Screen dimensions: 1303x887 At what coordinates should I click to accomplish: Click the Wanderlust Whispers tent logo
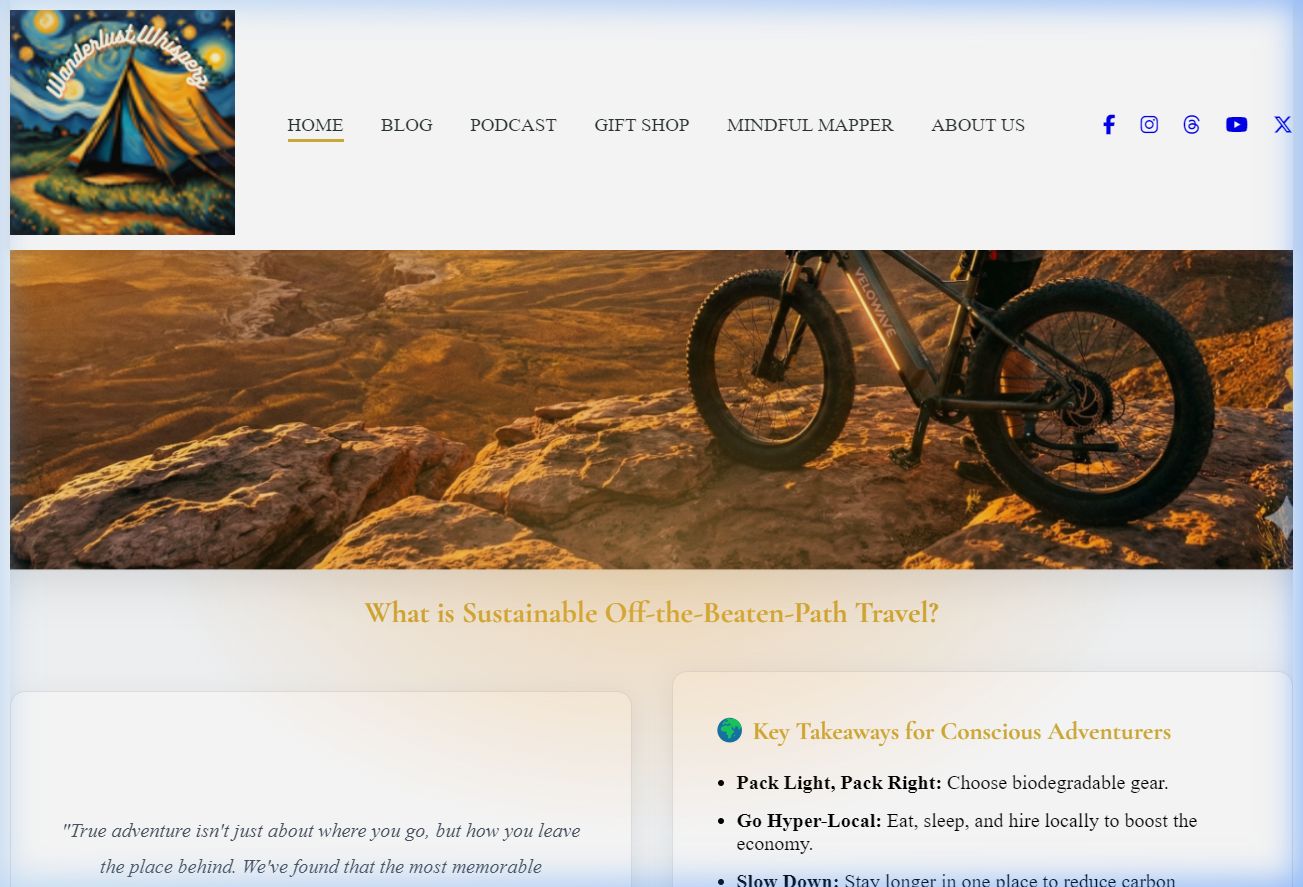122,123
